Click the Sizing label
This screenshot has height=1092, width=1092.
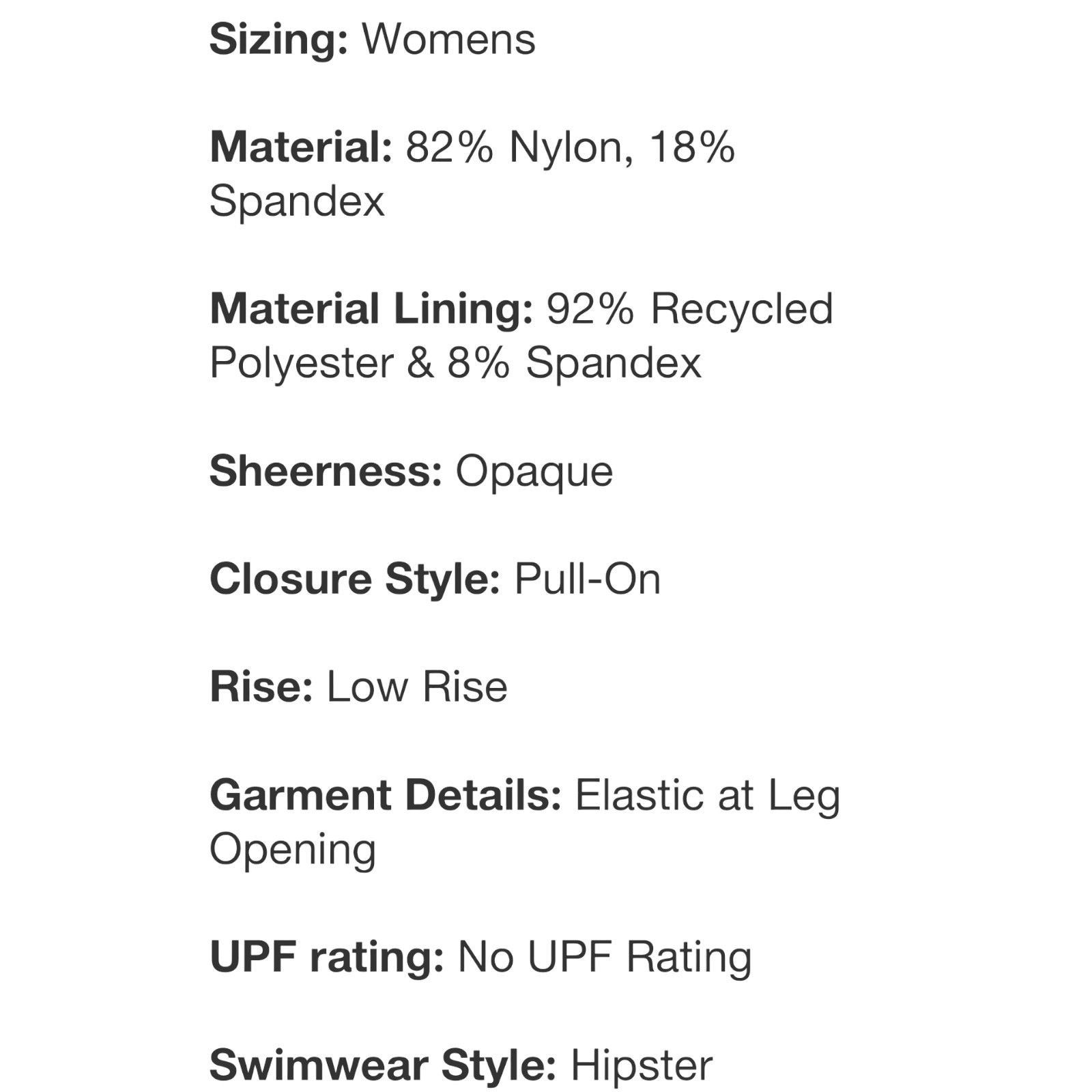point(279,40)
